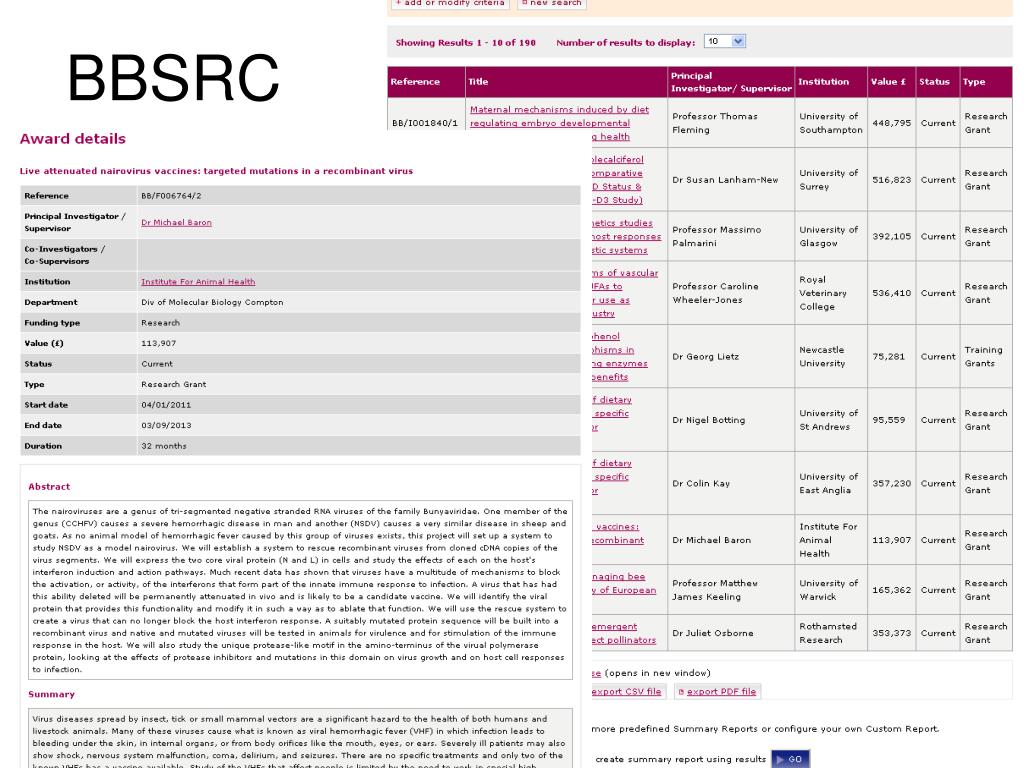Open Institute For Animal Health link
Image resolution: width=1024 pixels, height=768 pixels.
(x=198, y=282)
